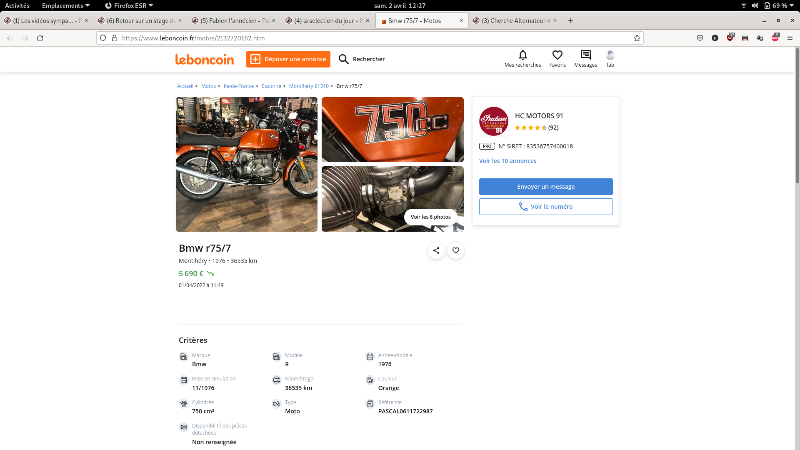The image size is (800, 450).
Task: Open the Firefox ESR application menu
Action: (129, 6)
